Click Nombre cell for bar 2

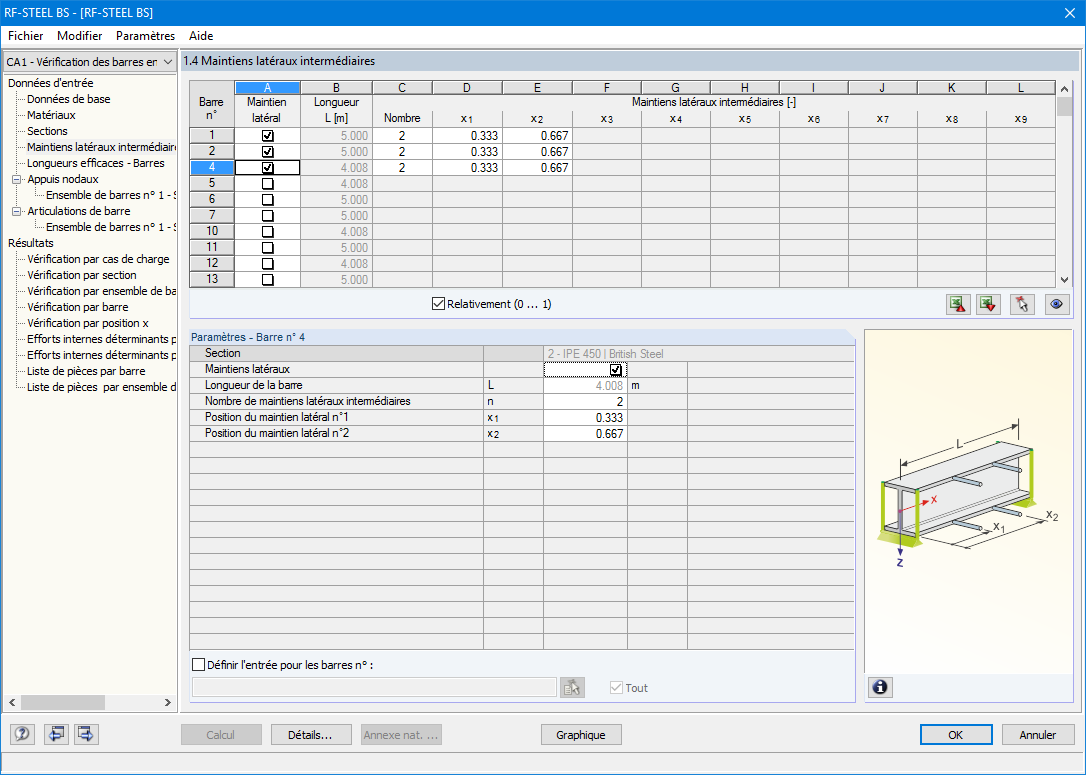click(x=402, y=152)
